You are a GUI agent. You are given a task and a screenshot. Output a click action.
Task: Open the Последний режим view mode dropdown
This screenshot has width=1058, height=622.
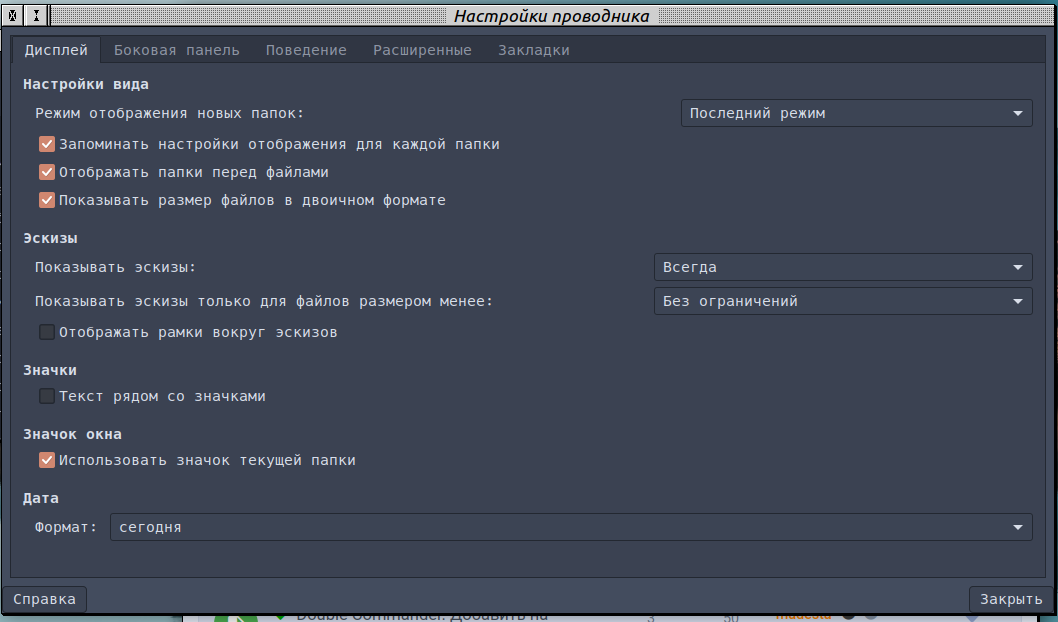(x=856, y=113)
